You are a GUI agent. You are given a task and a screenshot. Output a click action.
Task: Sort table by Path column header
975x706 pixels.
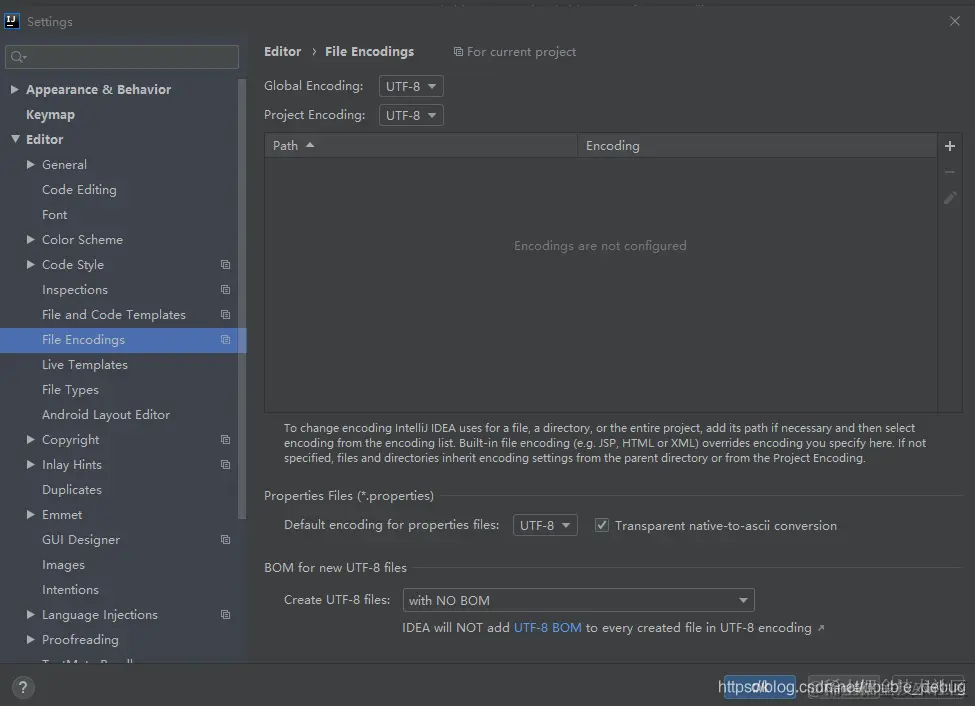tap(421, 146)
